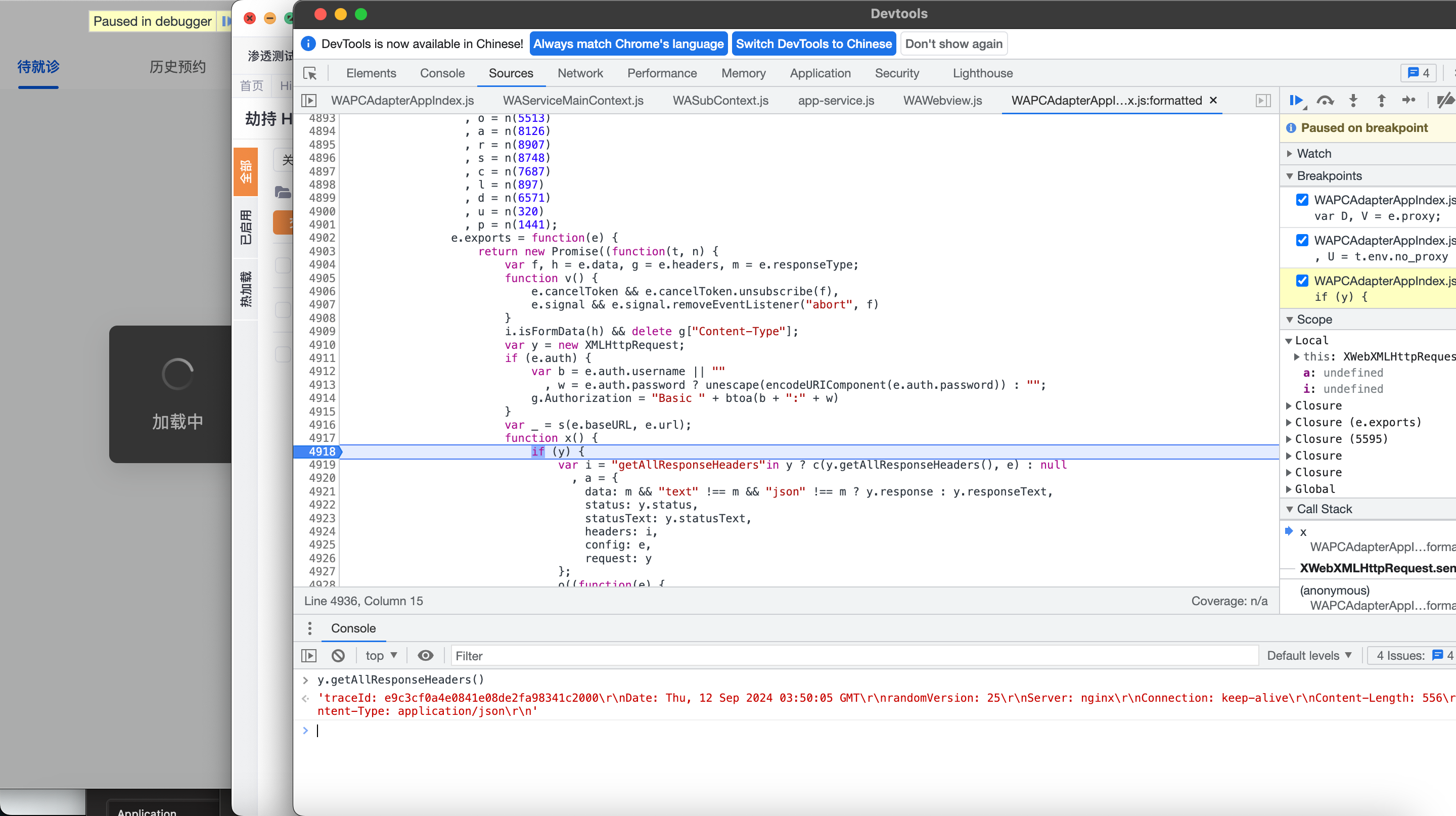The image size is (1456, 816).
Task: Open the Memory panel
Action: click(743, 73)
